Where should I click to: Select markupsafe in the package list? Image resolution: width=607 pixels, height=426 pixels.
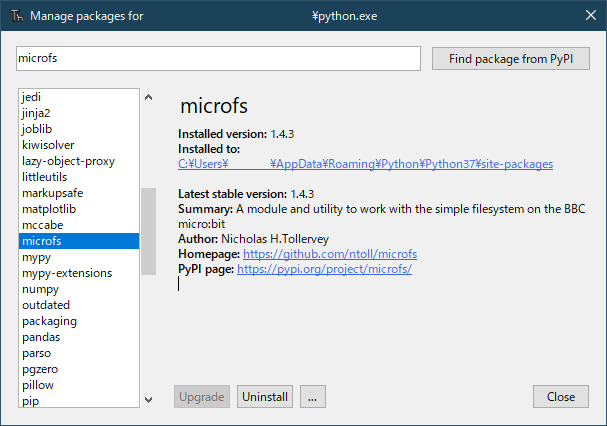tap(79, 193)
